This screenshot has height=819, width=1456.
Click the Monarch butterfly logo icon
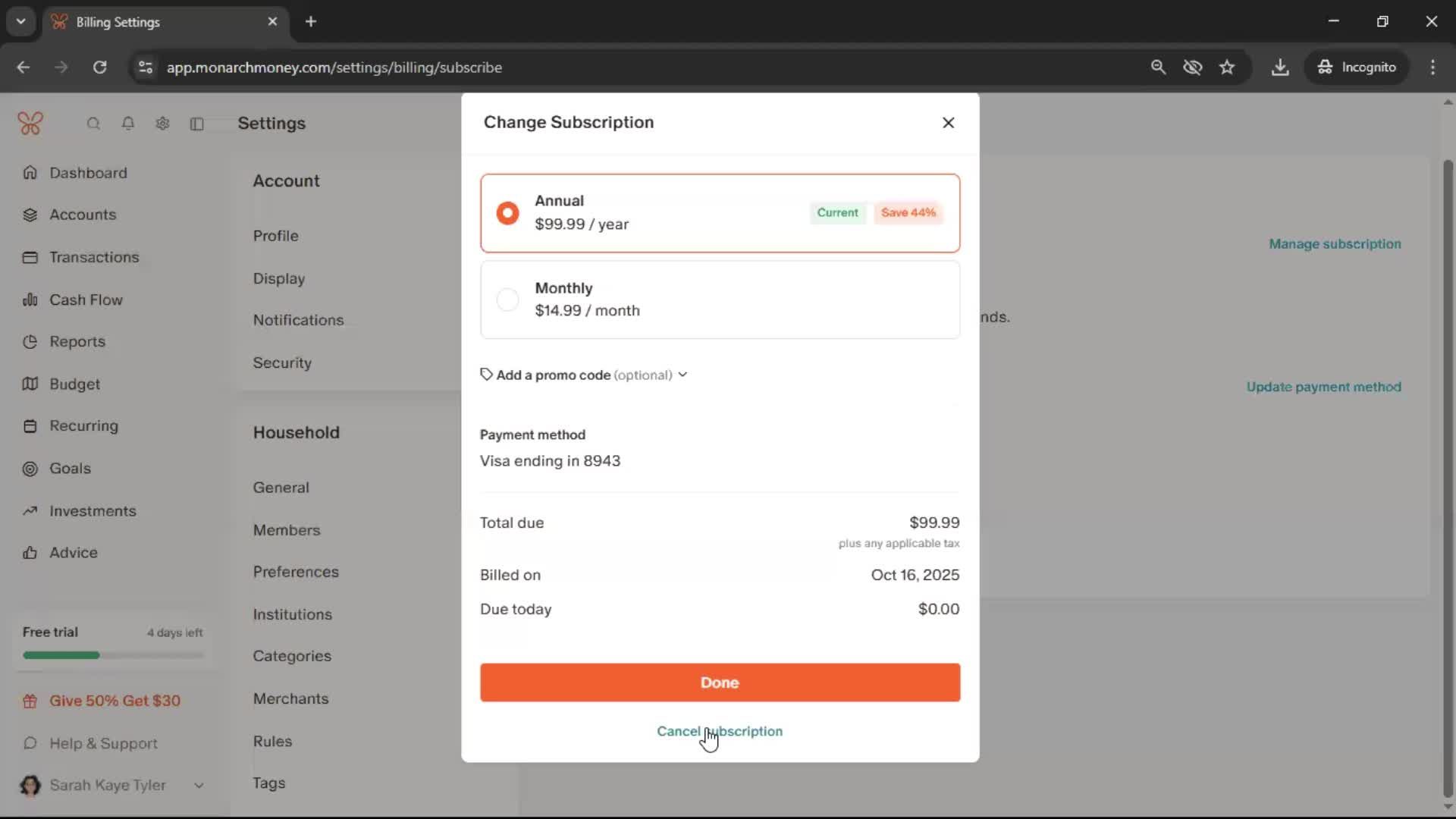(30, 123)
